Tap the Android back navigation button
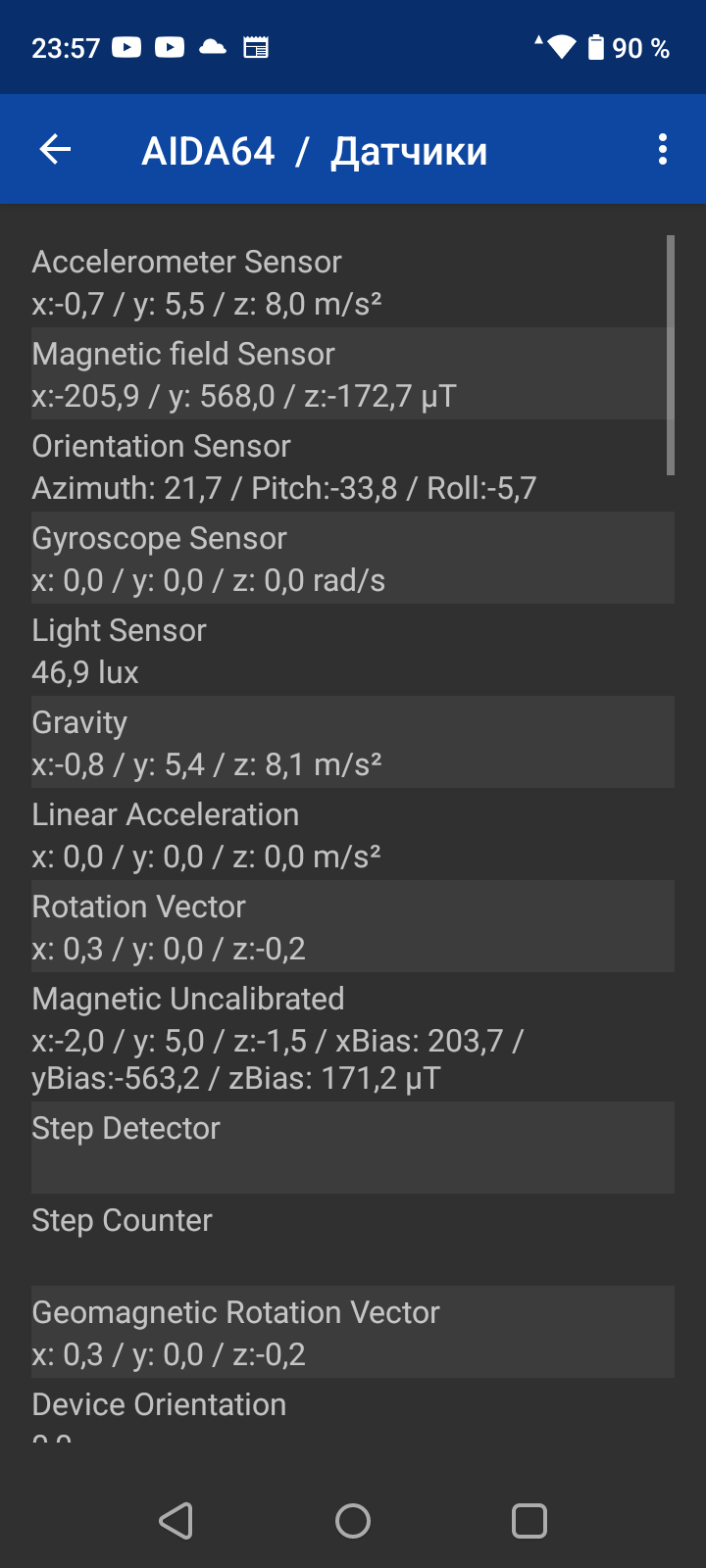The height and width of the screenshot is (1568, 706). pos(176,1521)
